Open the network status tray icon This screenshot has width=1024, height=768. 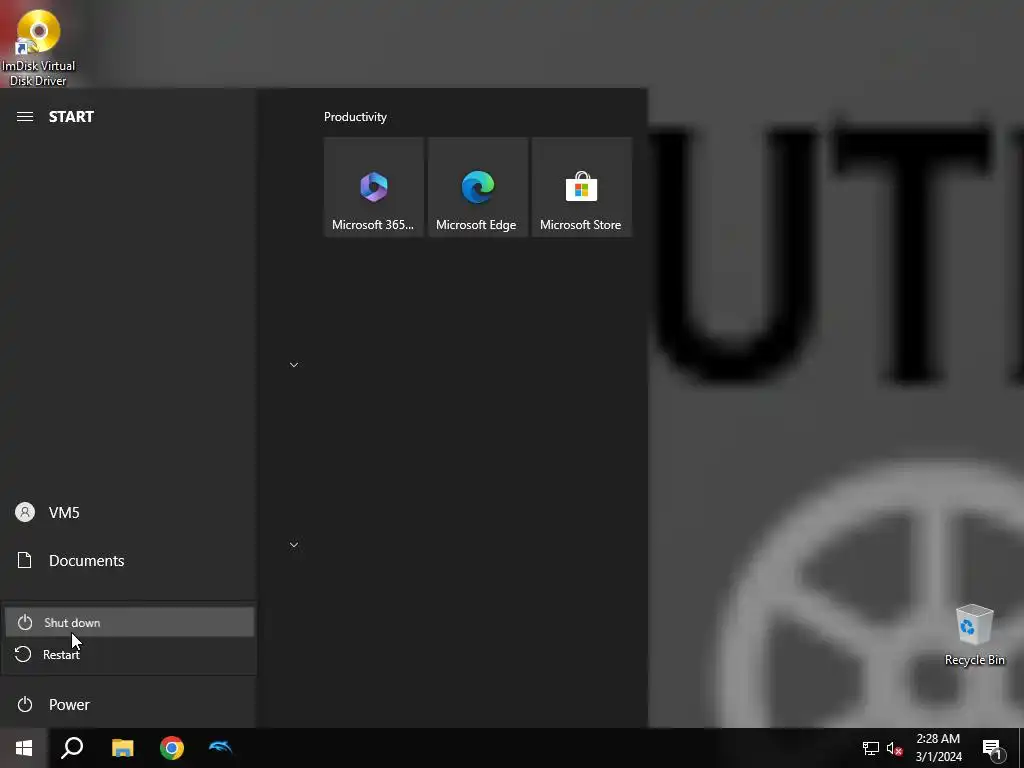point(871,749)
